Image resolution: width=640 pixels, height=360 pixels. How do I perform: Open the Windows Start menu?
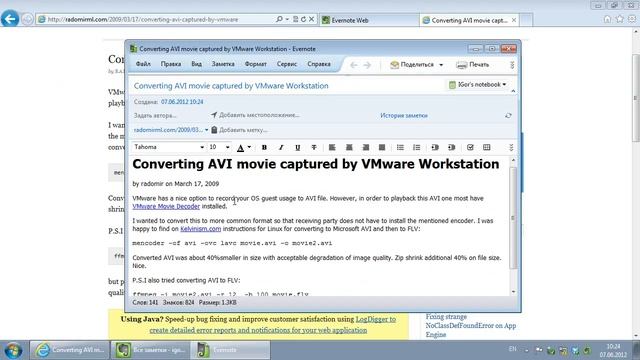pos(13,350)
